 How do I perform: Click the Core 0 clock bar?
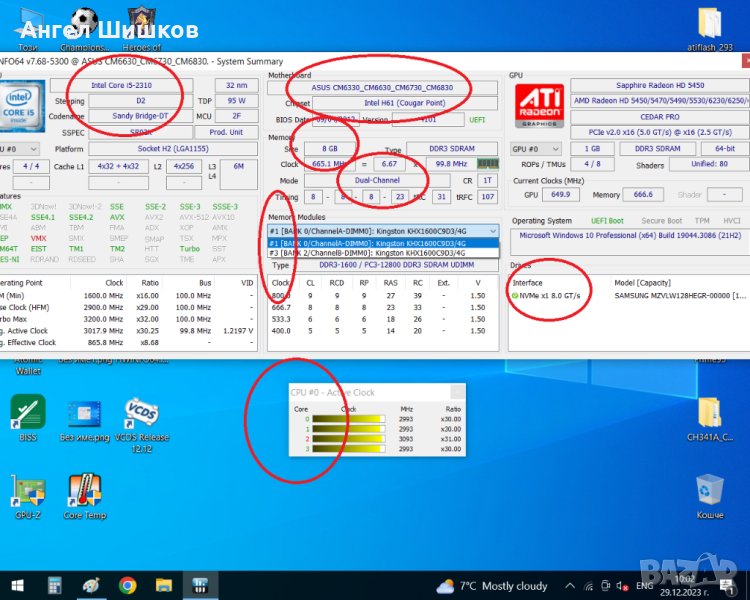(x=348, y=420)
